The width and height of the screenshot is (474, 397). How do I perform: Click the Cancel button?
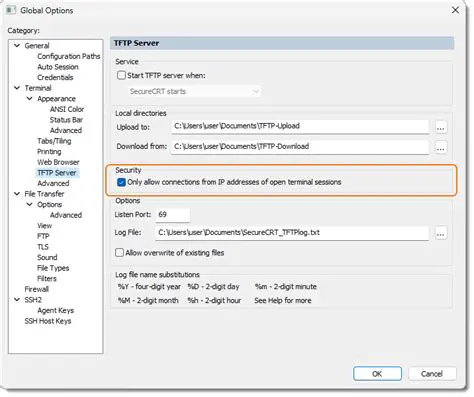432,374
